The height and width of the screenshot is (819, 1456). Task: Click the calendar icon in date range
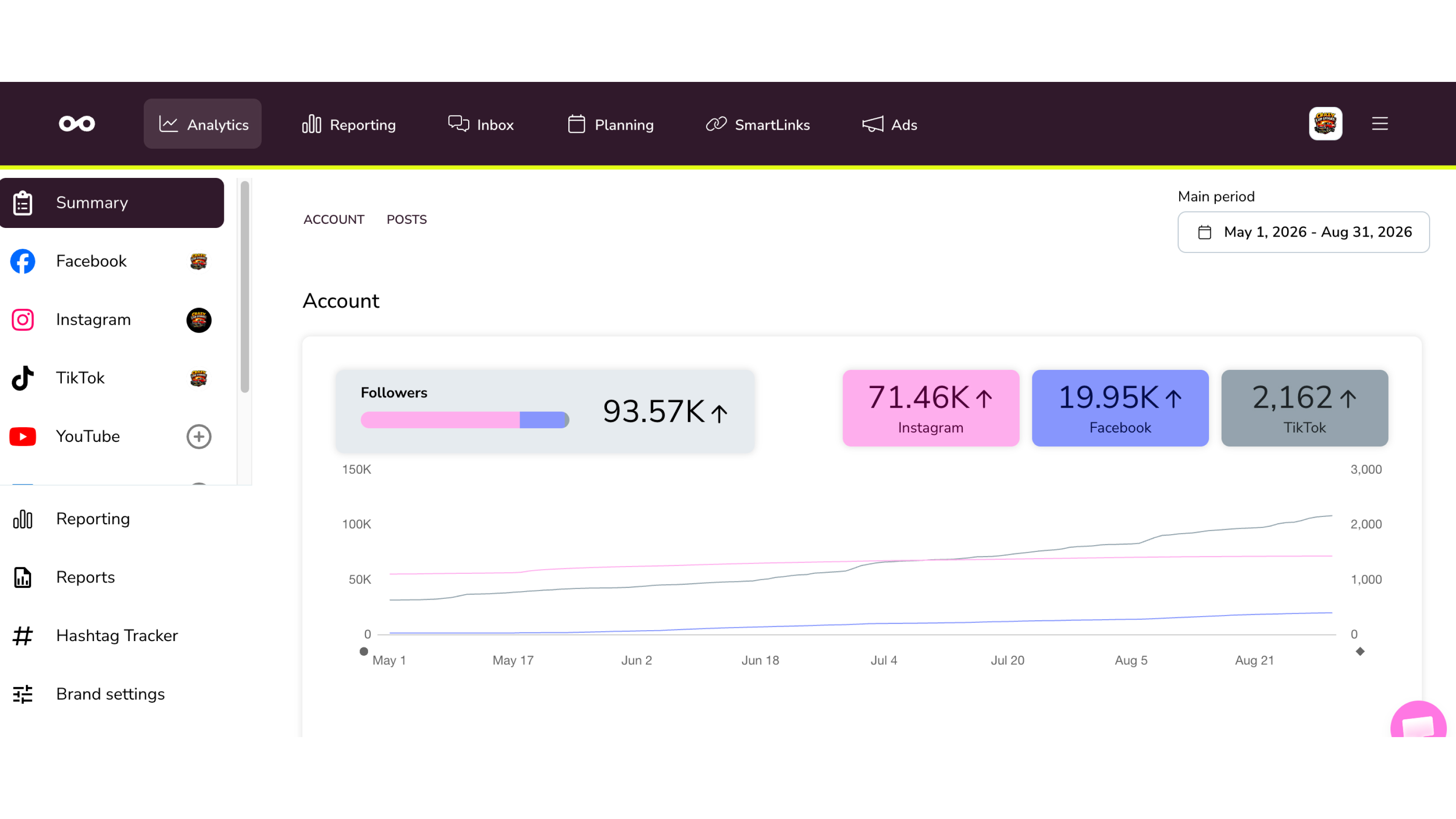coord(1204,233)
